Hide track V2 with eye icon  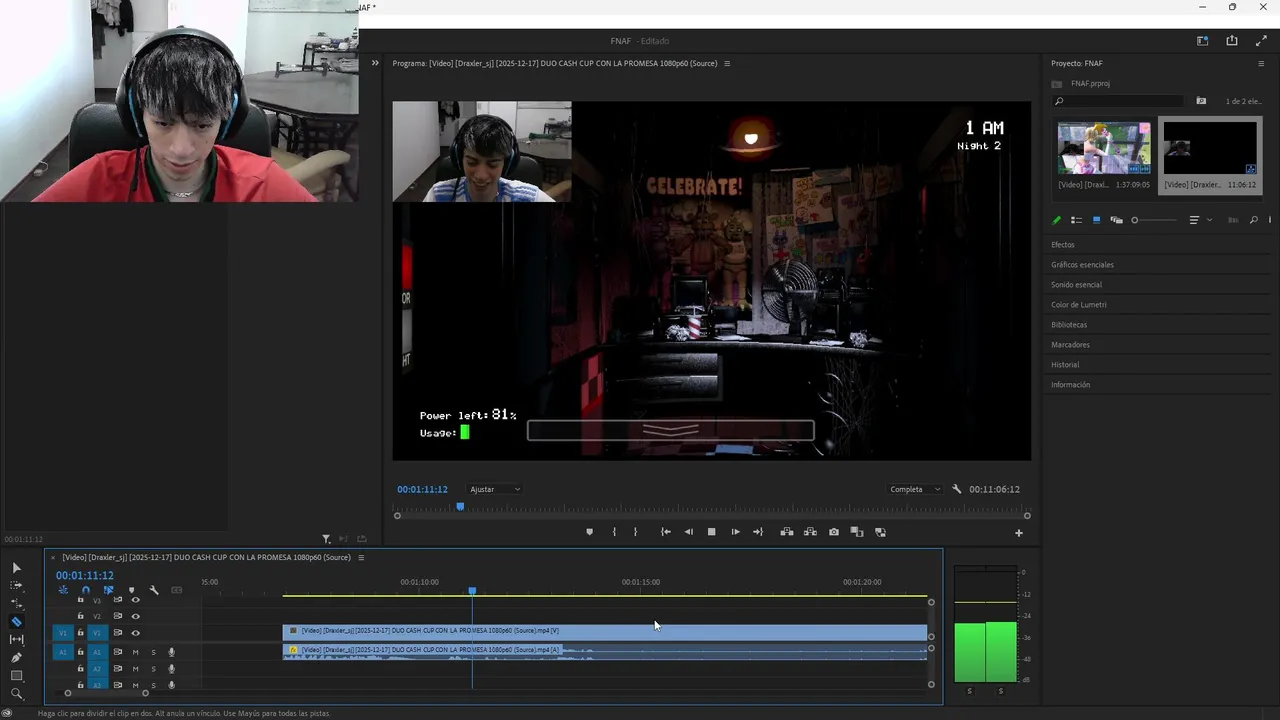(135, 616)
